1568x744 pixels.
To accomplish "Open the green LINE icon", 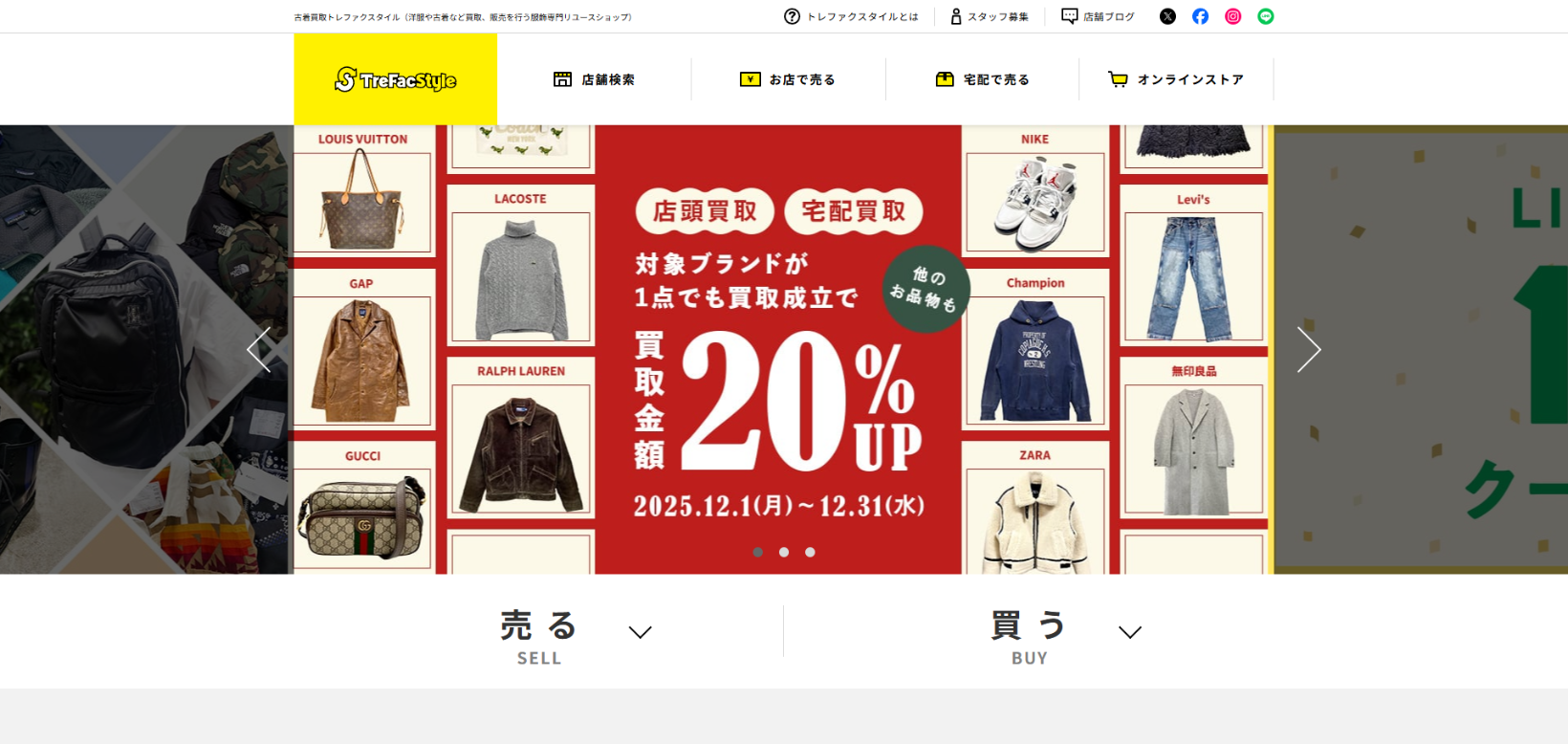I will tap(1265, 16).
